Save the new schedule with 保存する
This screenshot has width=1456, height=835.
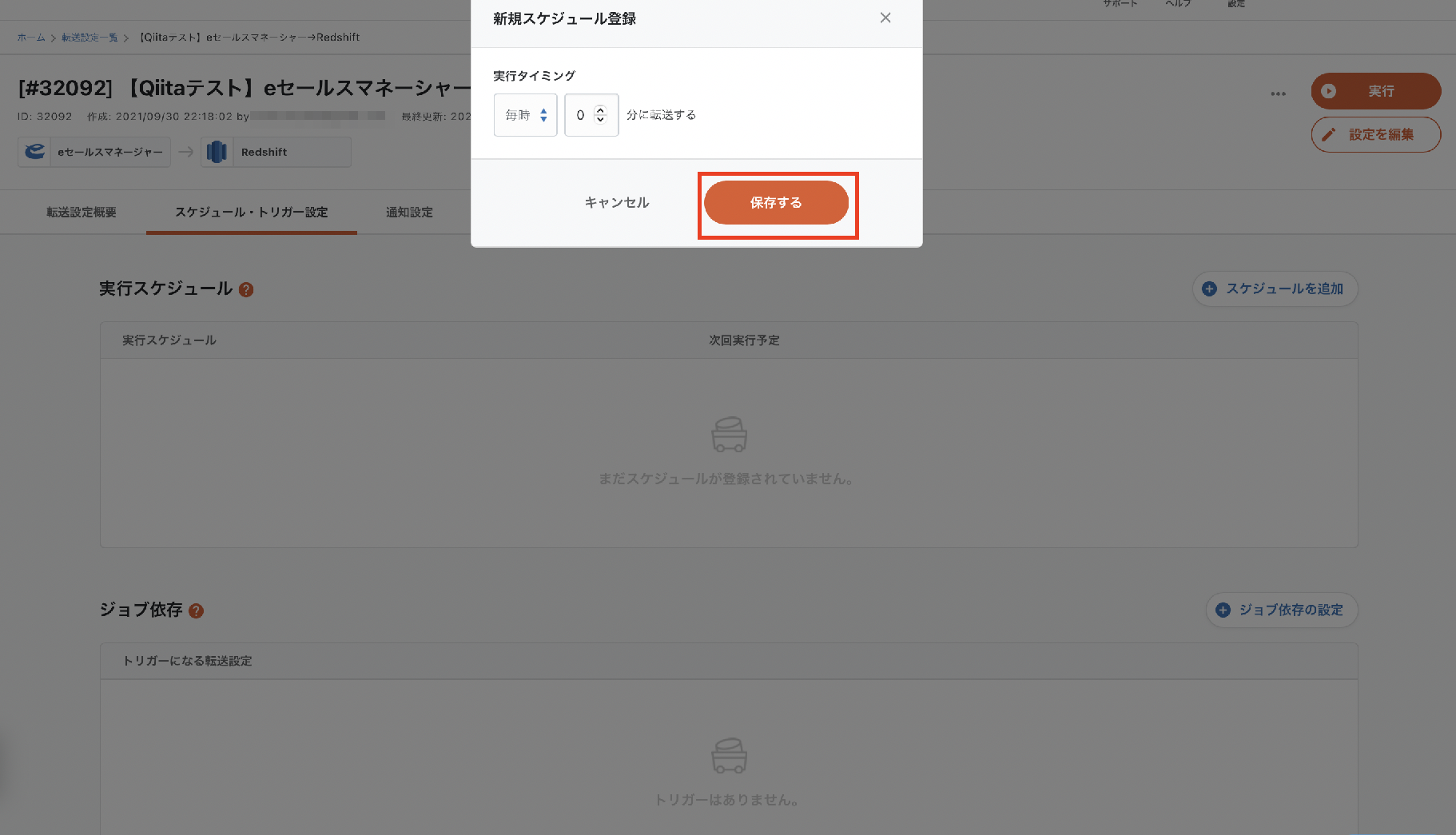tap(776, 203)
